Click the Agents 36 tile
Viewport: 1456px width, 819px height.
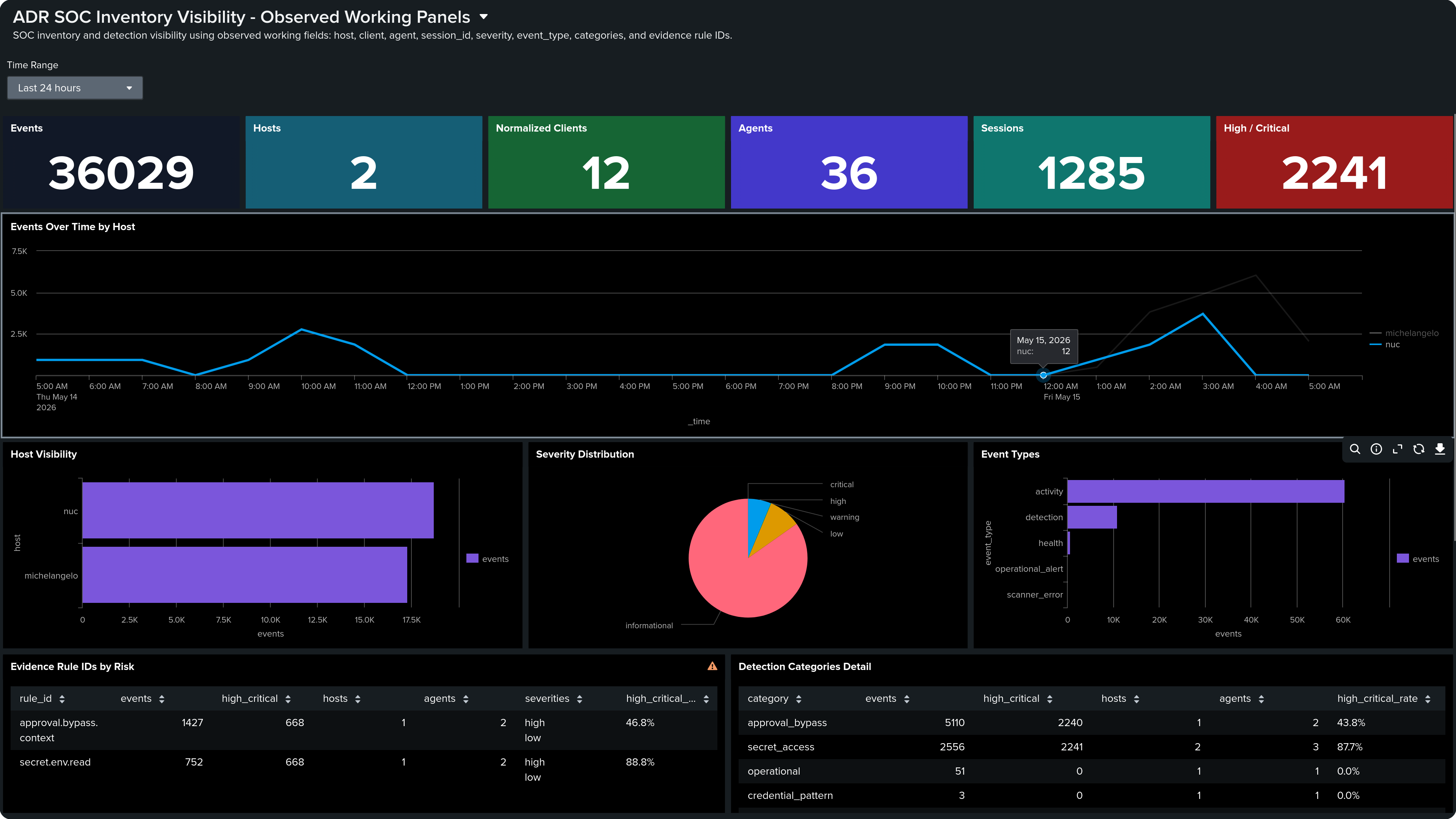click(849, 162)
